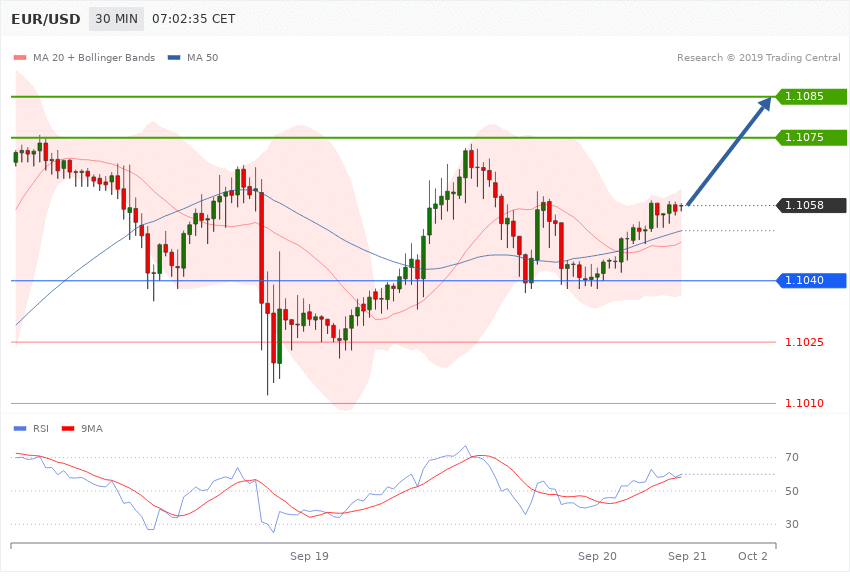Screen dimensions: 850x576
Task: Click the 1.1010 support level label
Action: 804,403
